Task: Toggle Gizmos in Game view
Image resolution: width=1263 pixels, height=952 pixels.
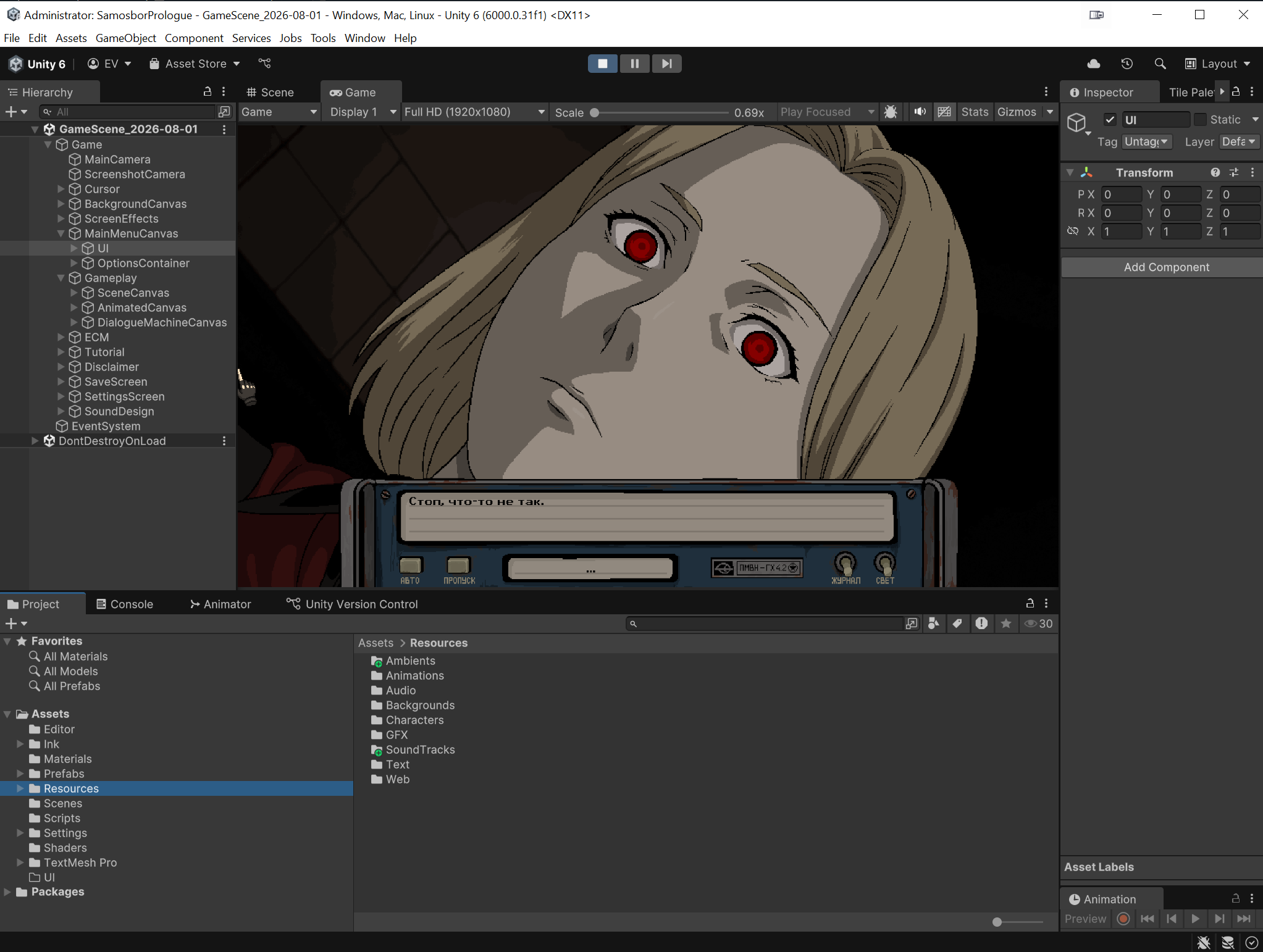Action: (x=1017, y=112)
